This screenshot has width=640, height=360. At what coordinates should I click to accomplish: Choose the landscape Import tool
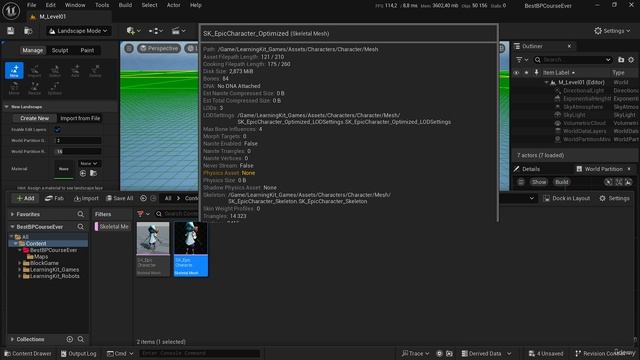(34, 71)
